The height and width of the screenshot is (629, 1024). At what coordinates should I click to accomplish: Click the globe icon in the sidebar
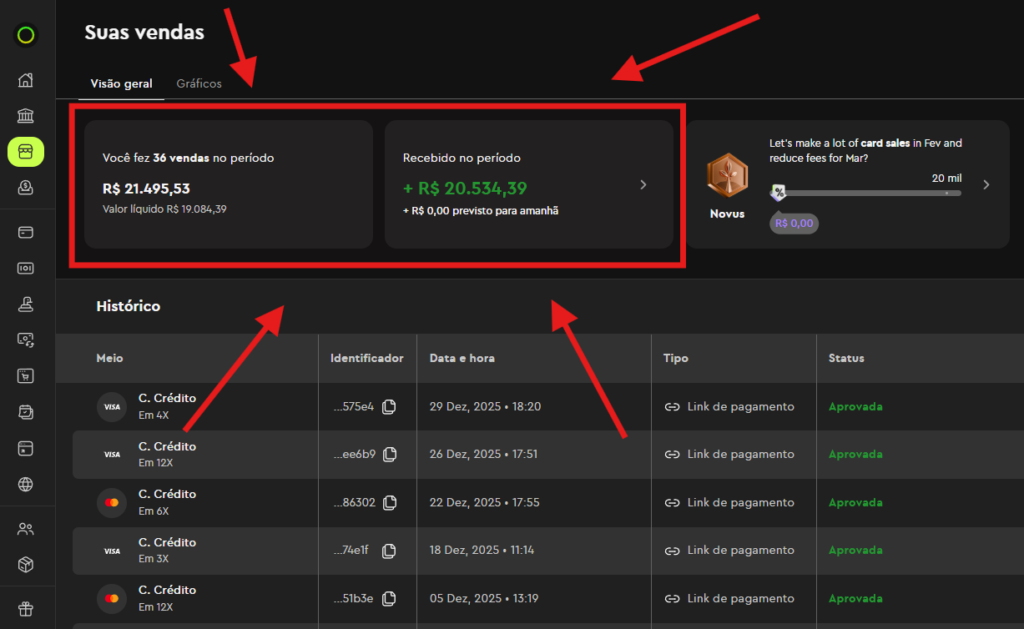[x=26, y=484]
